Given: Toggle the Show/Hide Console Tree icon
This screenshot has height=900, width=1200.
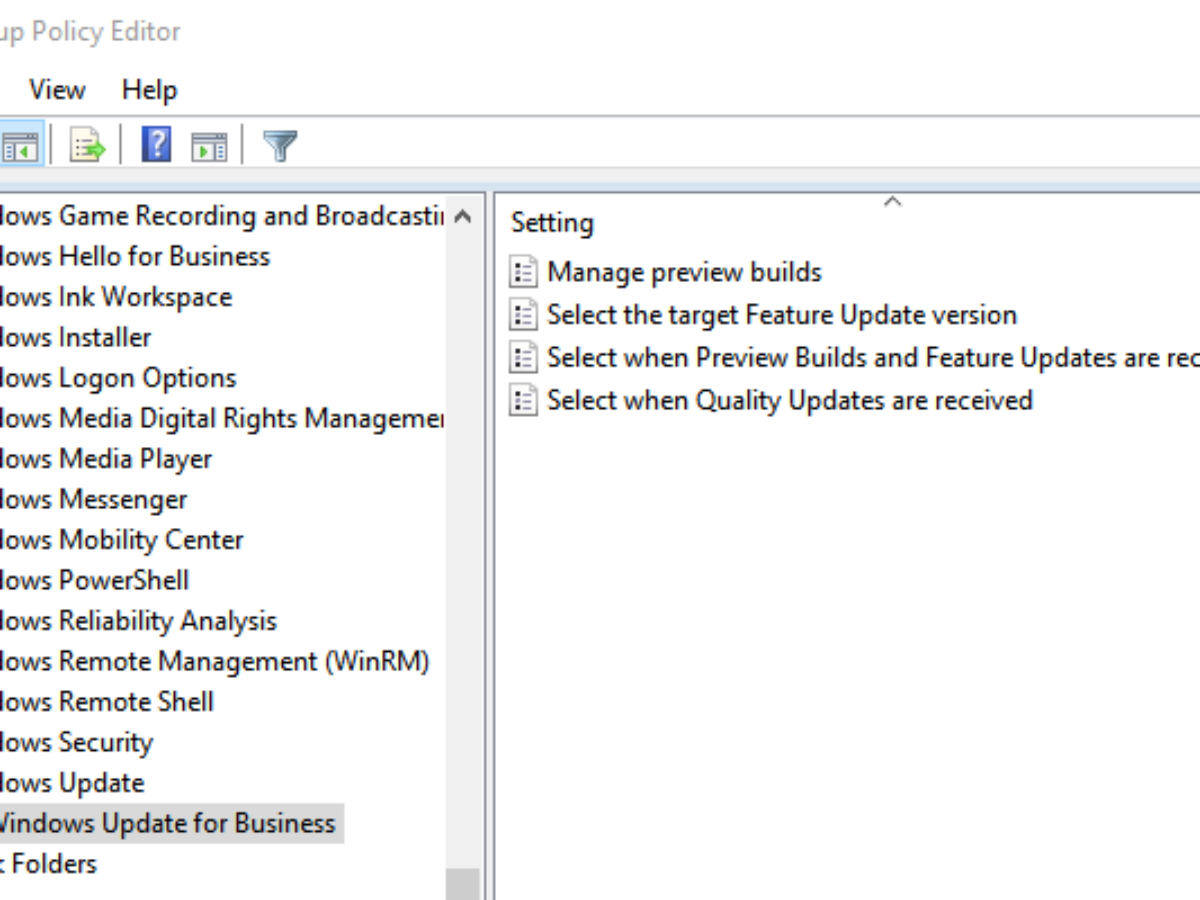Looking at the screenshot, I should (19, 146).
